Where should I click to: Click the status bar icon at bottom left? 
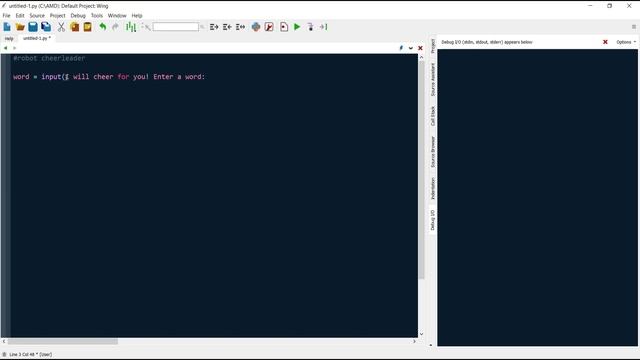pyautogui.click(x=4, y=354)
